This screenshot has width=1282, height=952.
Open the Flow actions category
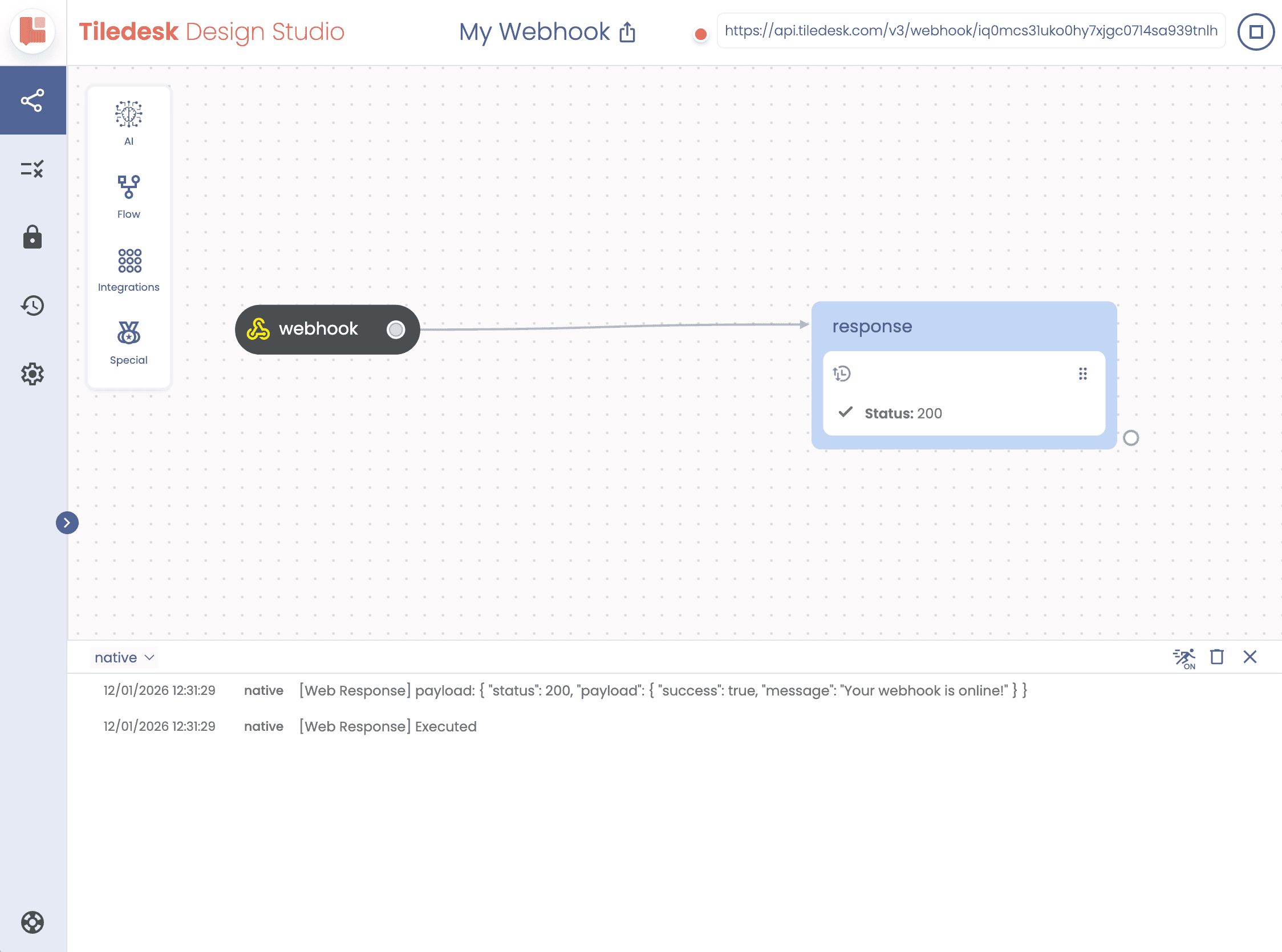128,197
